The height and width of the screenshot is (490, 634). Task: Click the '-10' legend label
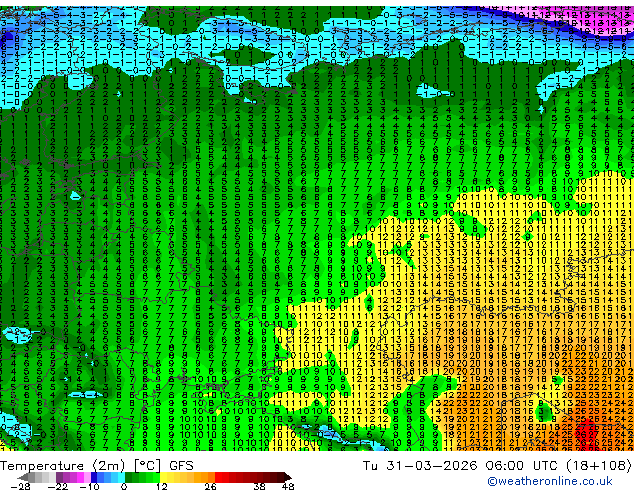point(89,486)
